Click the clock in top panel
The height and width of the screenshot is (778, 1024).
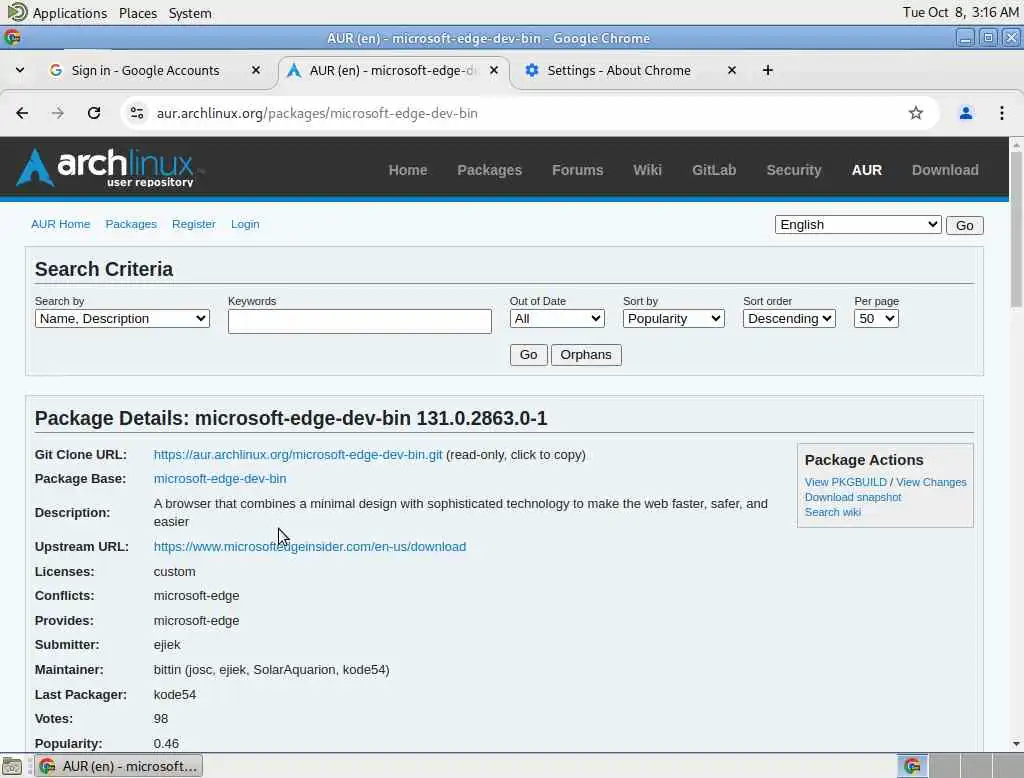click(960, 12)
